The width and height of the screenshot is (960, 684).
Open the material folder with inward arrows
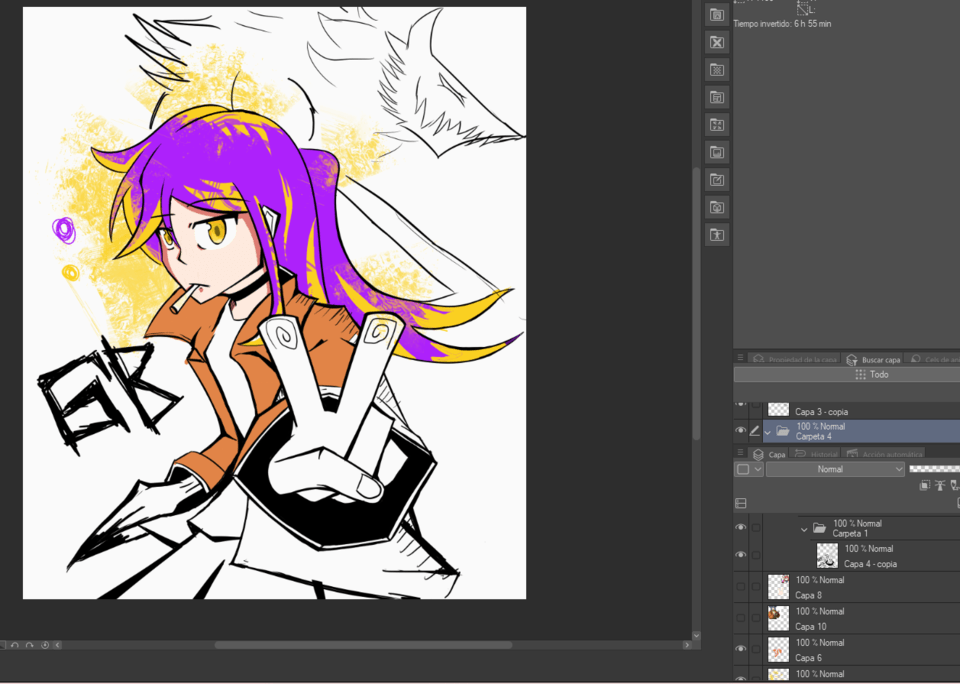pyautogui.click(x=717, y=125)
